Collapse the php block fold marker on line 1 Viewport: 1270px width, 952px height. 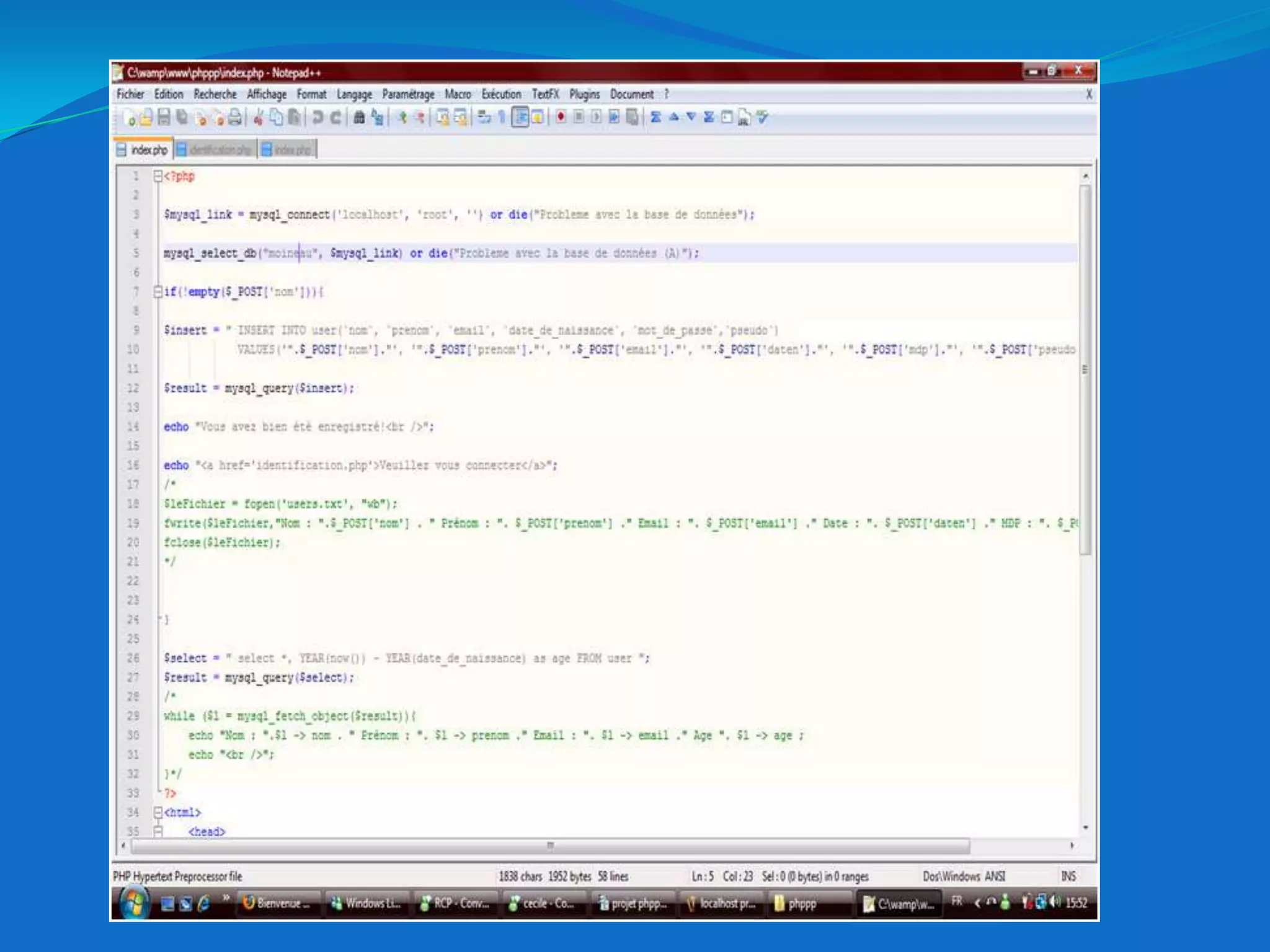click(158, 177)
